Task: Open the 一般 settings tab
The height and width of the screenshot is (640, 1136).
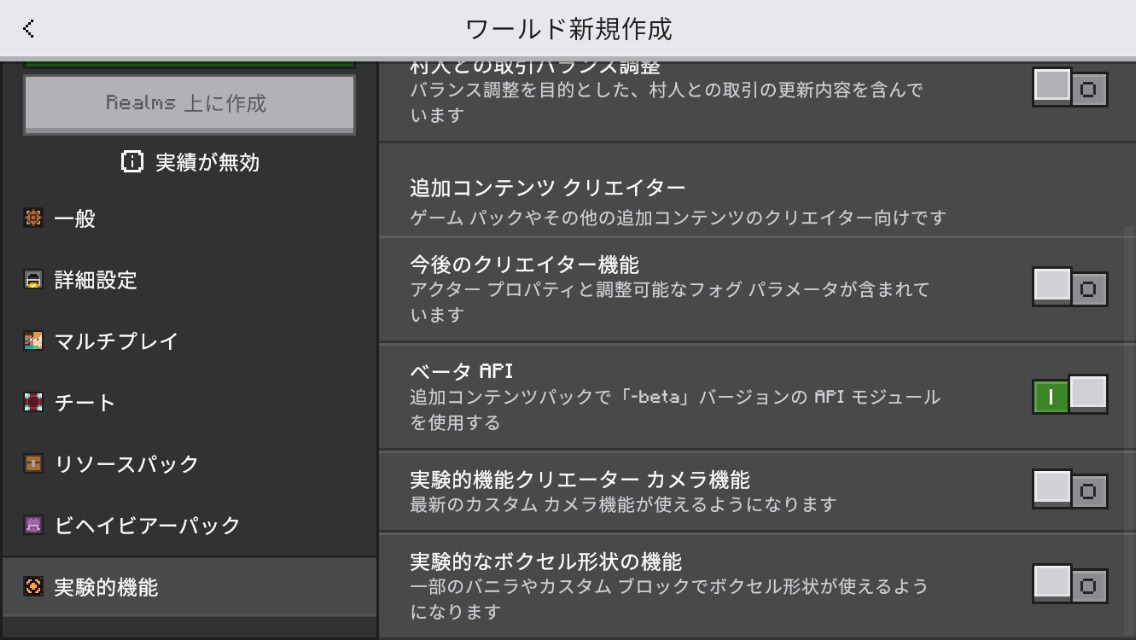Action: coord(190,218)
